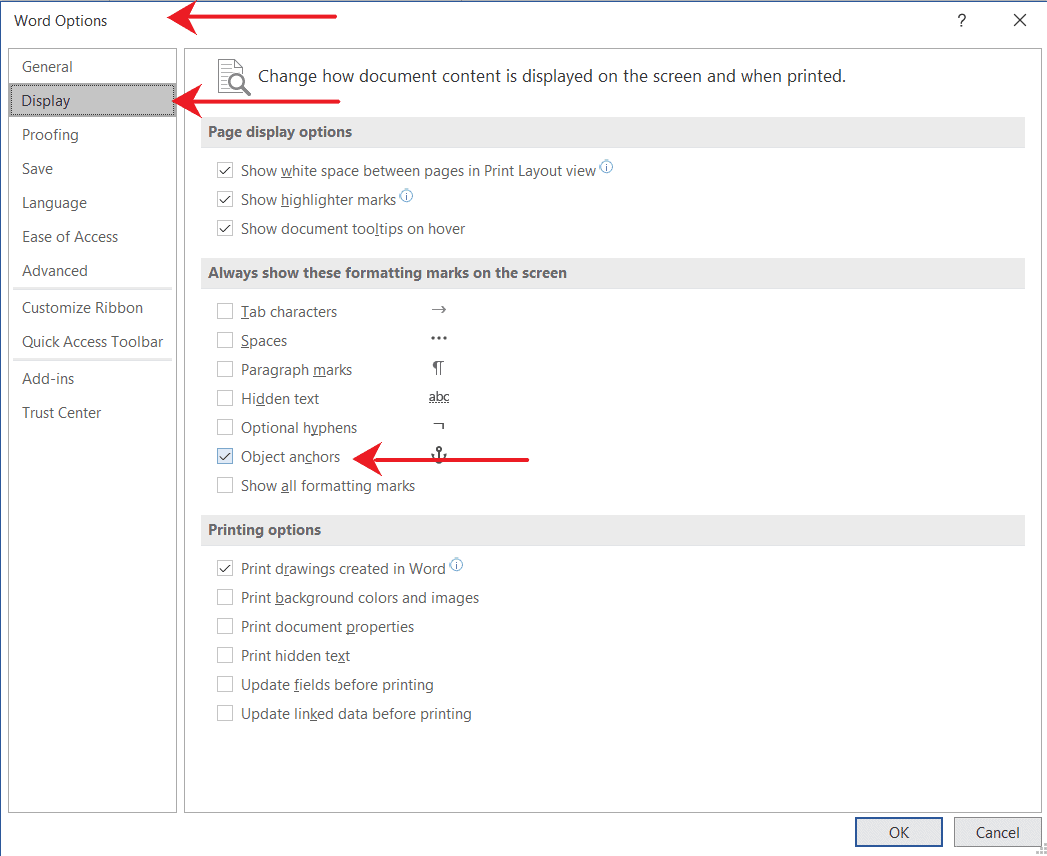Enable Paragraph marks checkbox

pos(225,370)
